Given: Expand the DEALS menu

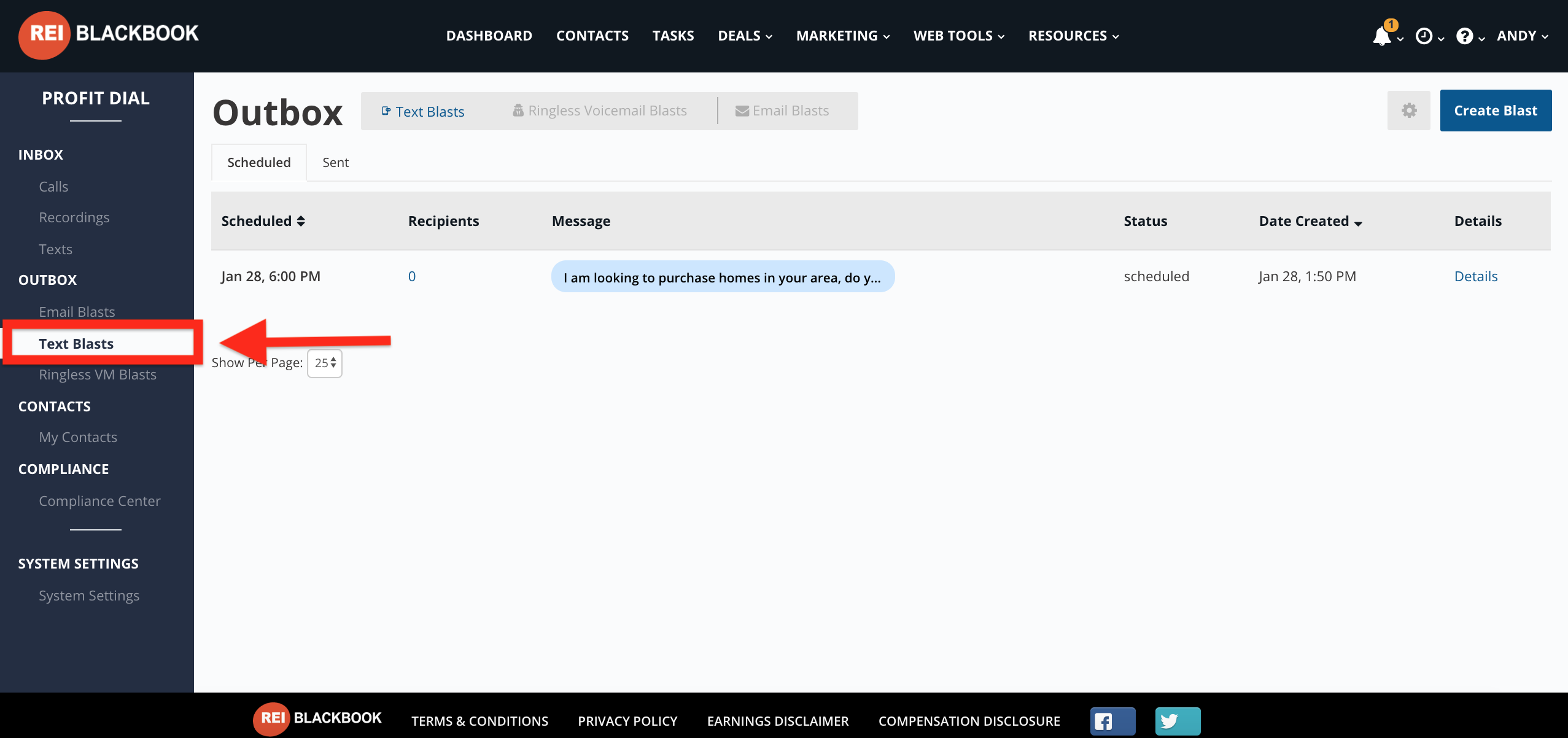Looking at the screenshot, I should [745, 36].
